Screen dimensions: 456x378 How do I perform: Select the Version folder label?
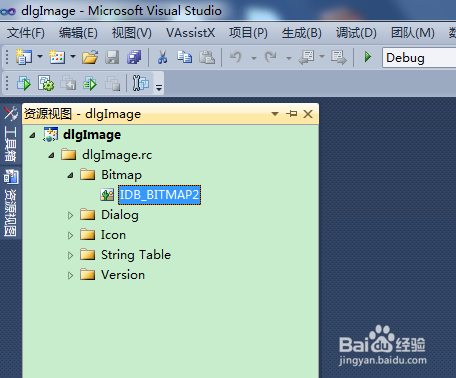pyautogui.click(x=123, y=275)
